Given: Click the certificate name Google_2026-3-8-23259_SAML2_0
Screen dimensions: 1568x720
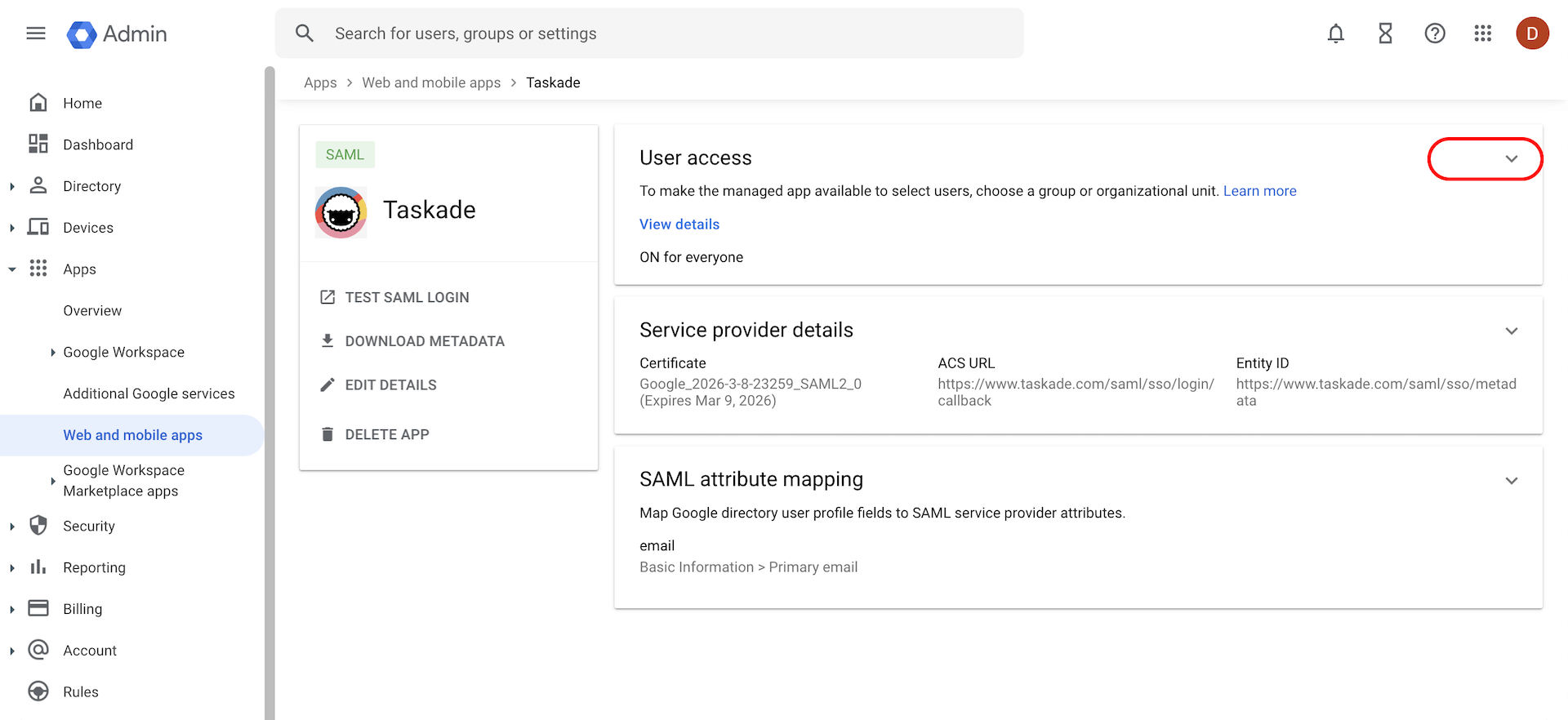Looking at the screenshot, I should pos(751,384).
